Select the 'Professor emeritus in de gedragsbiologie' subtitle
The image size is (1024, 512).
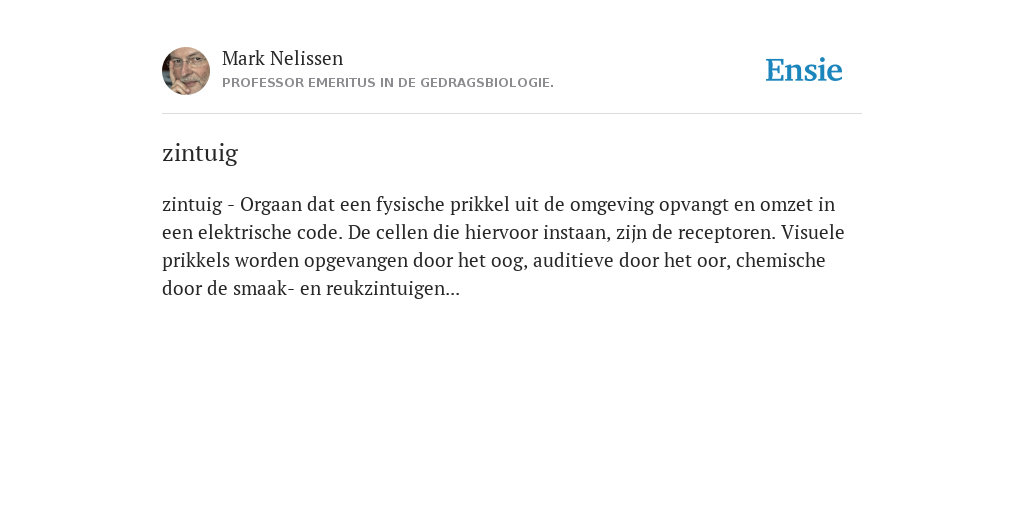click(388, 83)
